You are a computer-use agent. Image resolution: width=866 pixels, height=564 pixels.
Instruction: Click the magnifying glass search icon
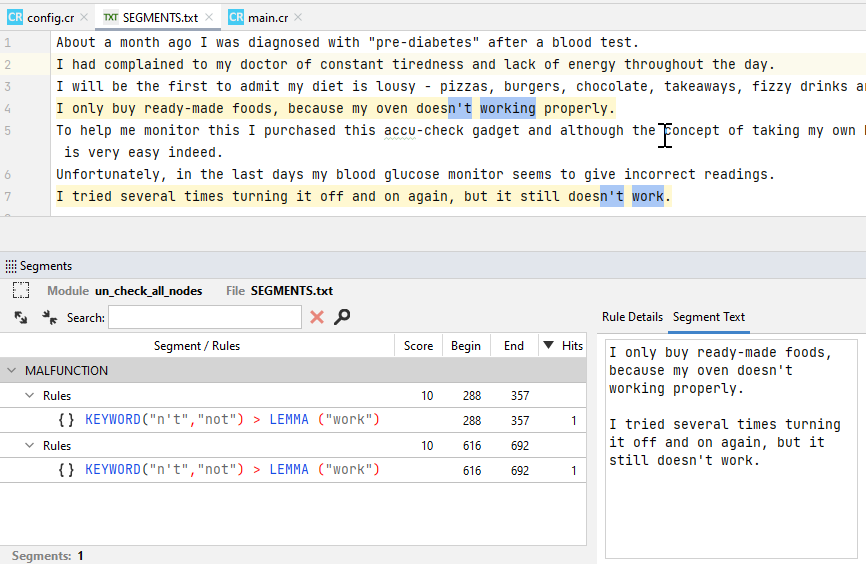point(342,317)
